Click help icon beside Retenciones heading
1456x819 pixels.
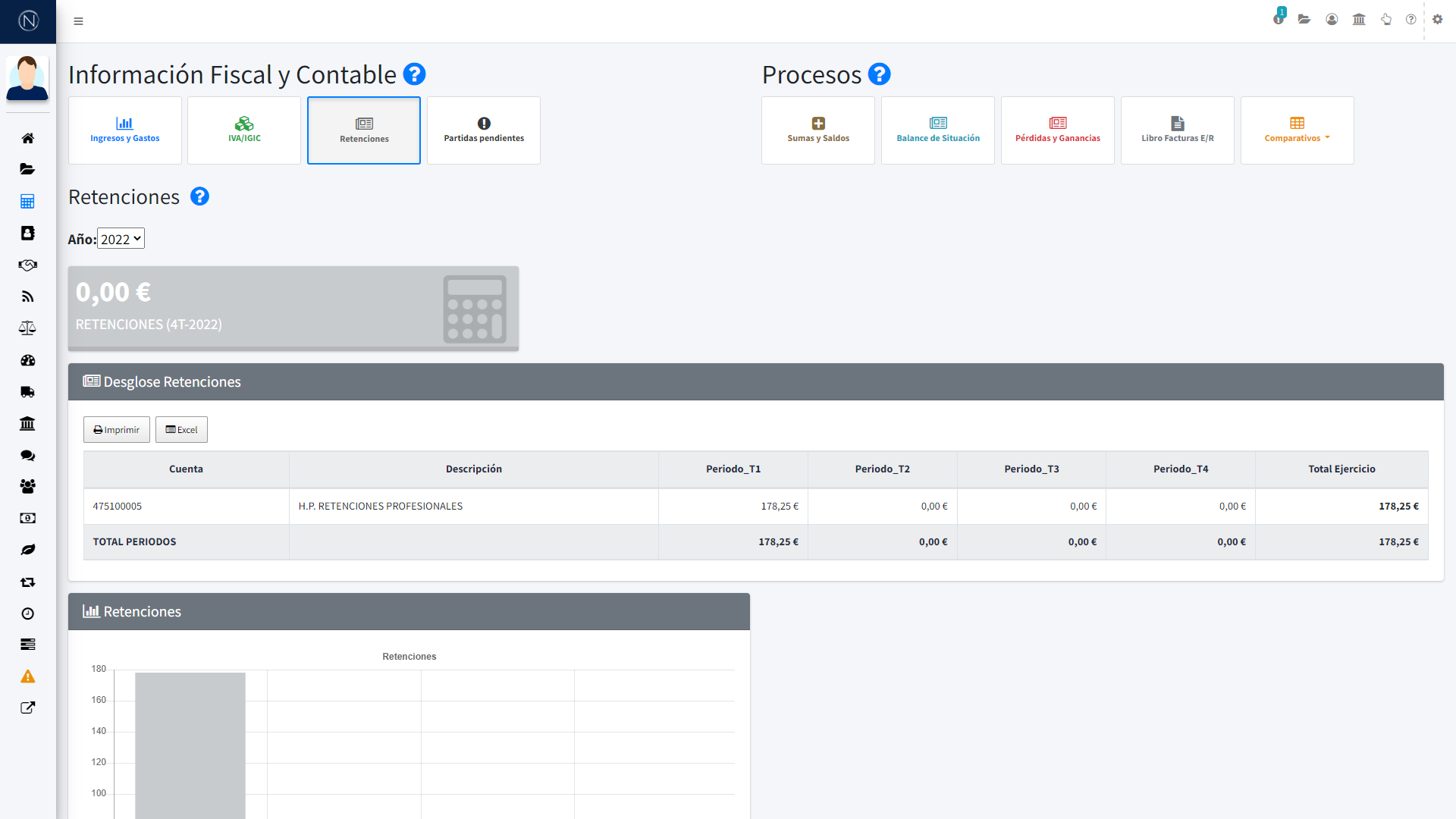199,197
